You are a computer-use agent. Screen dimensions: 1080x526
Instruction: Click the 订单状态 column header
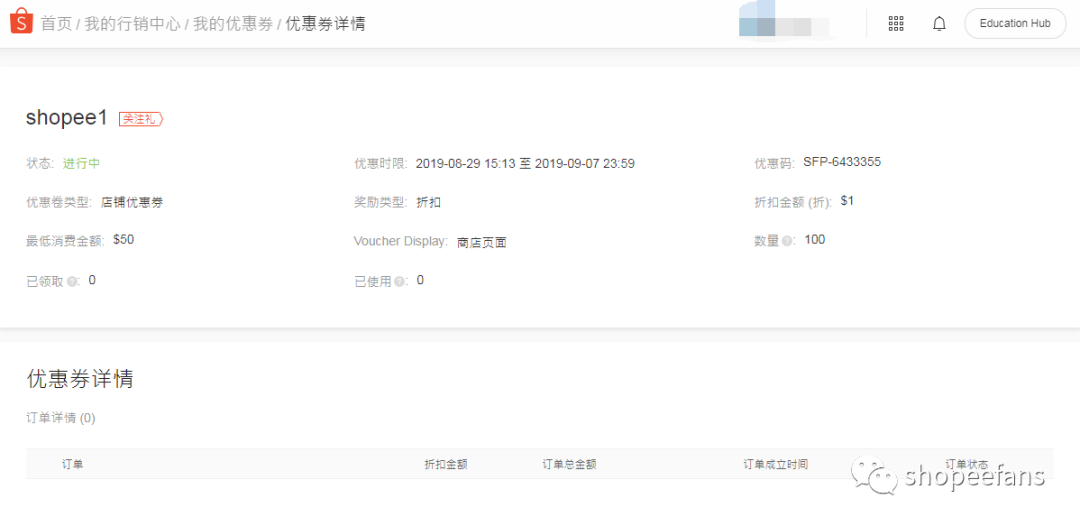[x=966, y=465]
